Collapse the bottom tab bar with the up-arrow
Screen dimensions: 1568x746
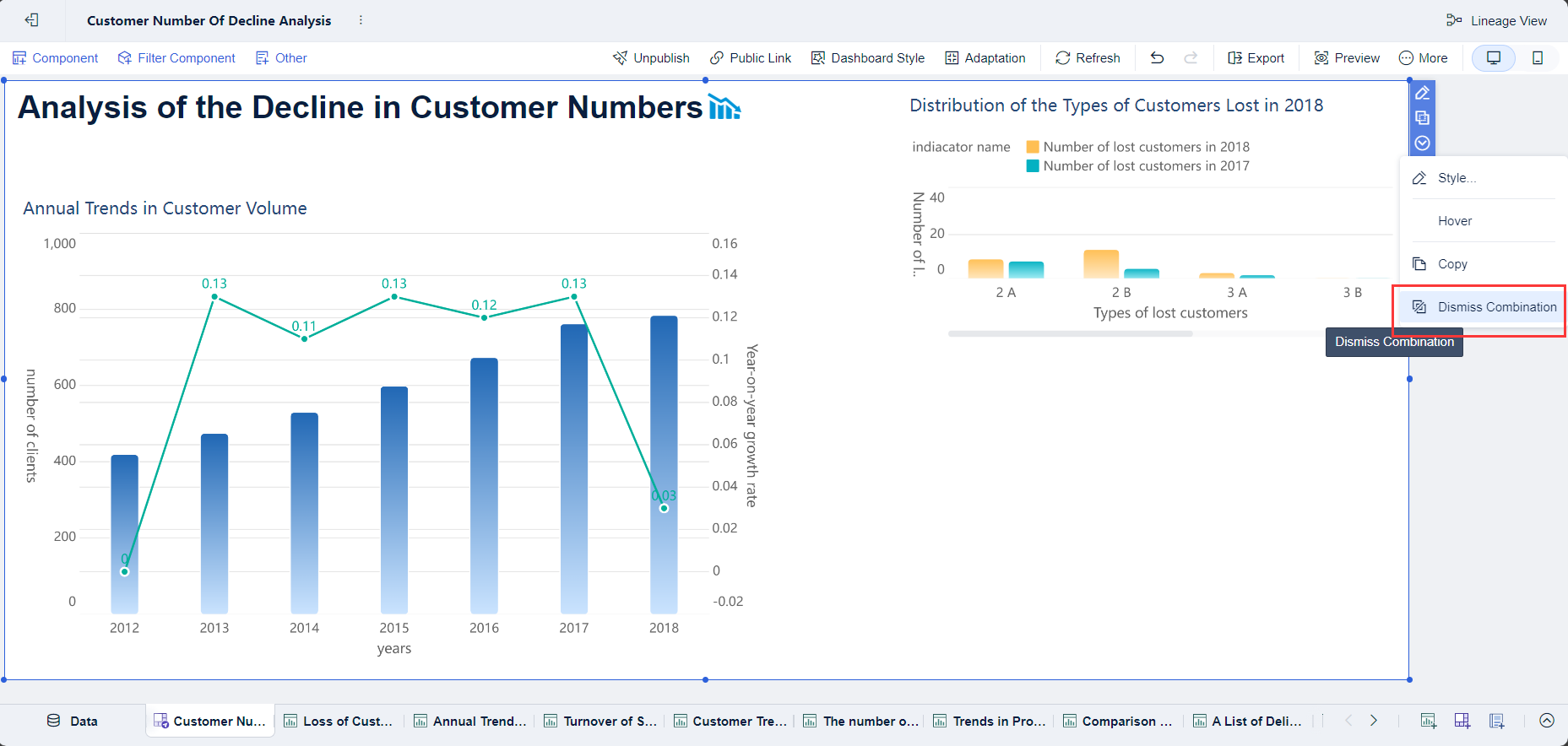click(x=1547, y=721)
